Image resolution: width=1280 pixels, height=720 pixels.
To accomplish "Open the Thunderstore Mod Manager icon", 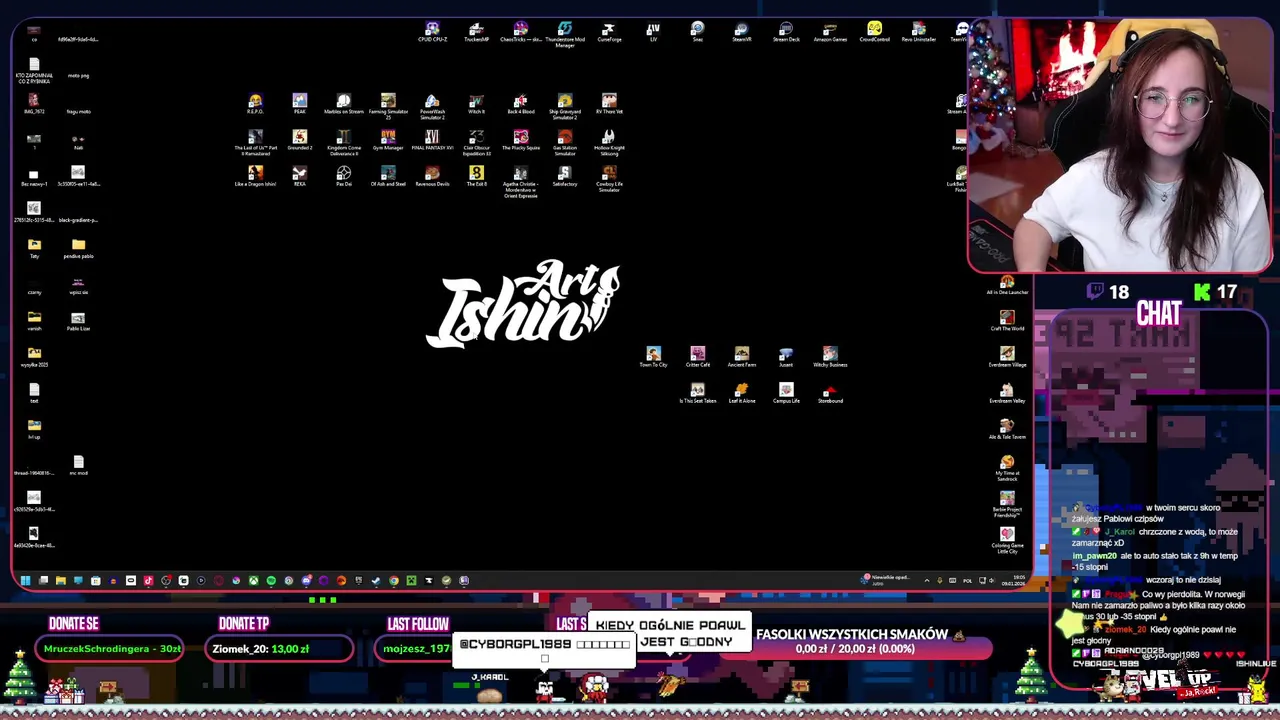I will pyautogui.click(x=565, y=34).
